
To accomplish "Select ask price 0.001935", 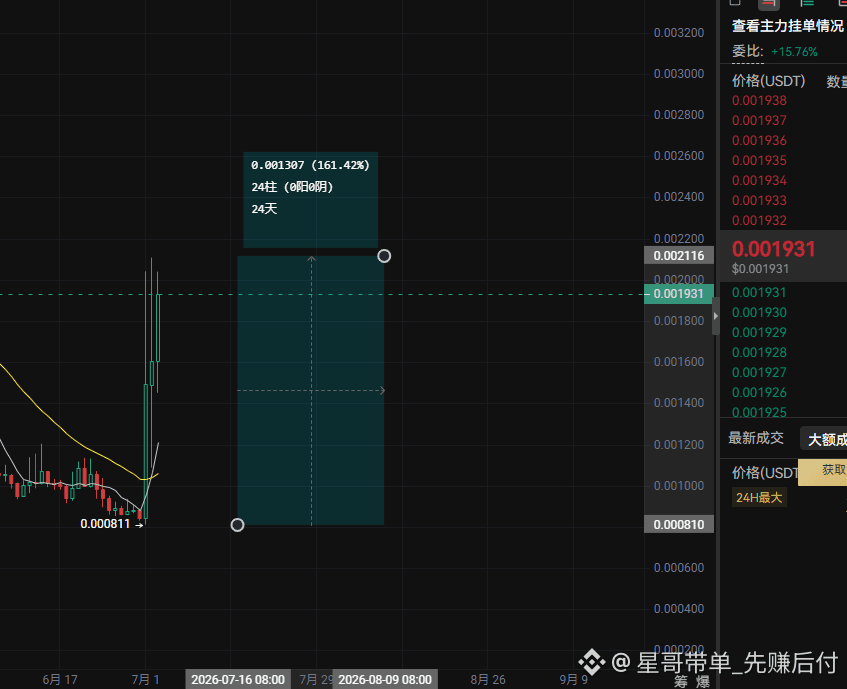I will click(x=759, y=160).
